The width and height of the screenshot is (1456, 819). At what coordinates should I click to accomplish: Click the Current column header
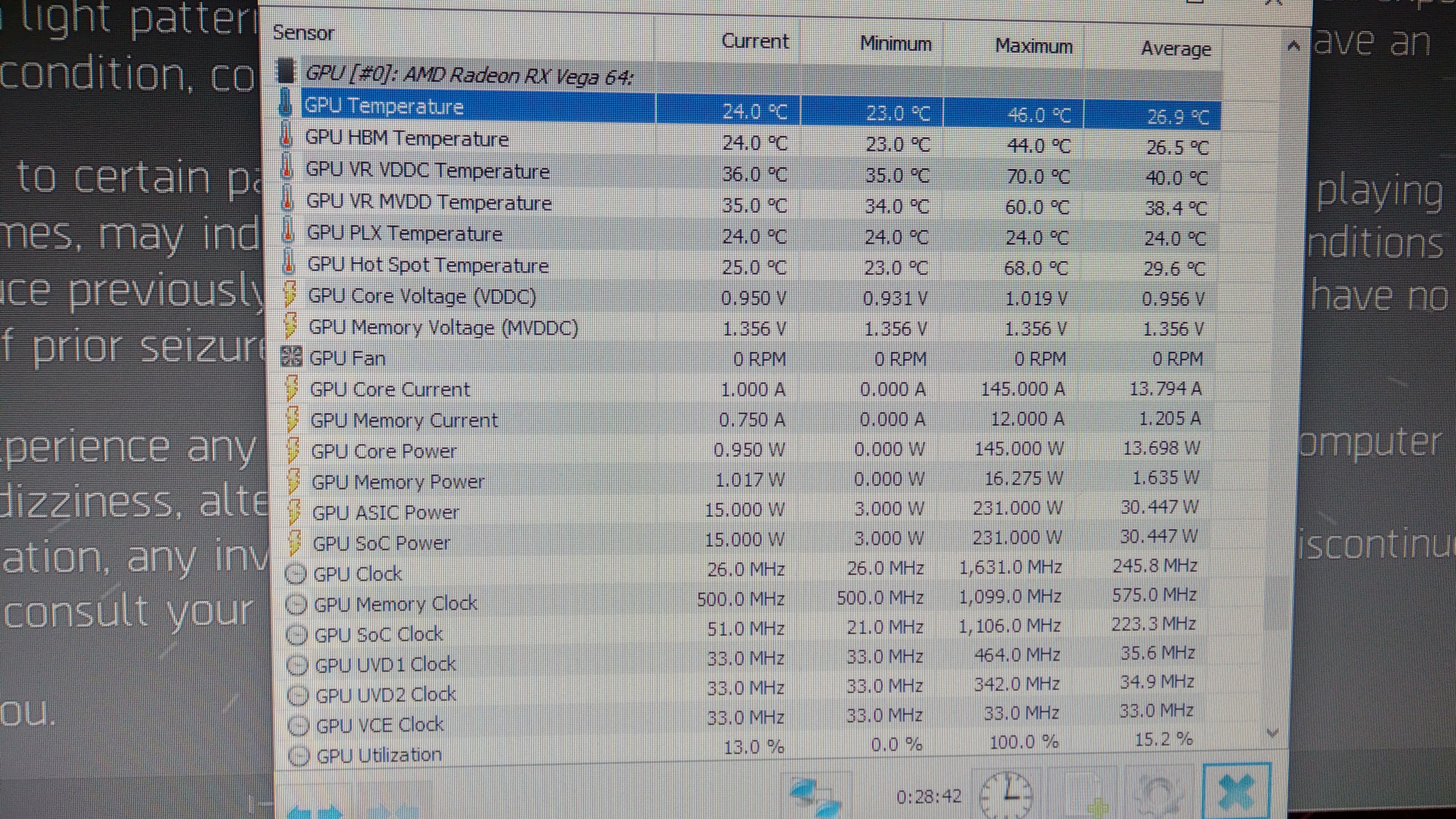point(755,41)
